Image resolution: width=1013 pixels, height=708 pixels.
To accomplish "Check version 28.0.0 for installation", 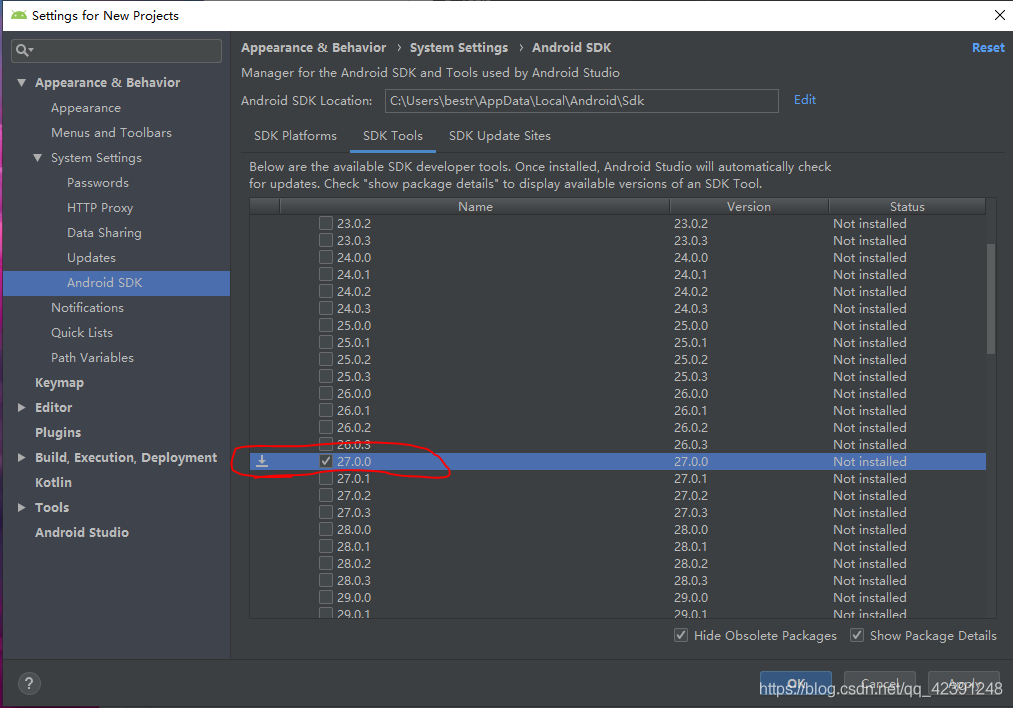I will click(x=326, y=529).
